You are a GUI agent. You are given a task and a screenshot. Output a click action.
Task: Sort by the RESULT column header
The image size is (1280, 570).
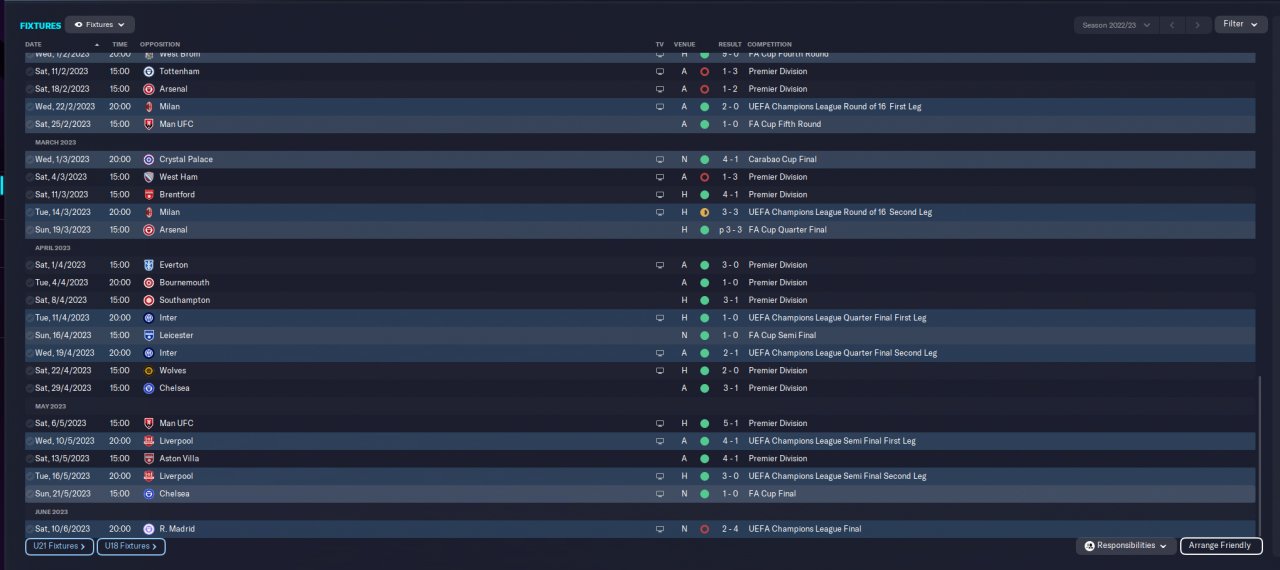(x=730, y=45)
